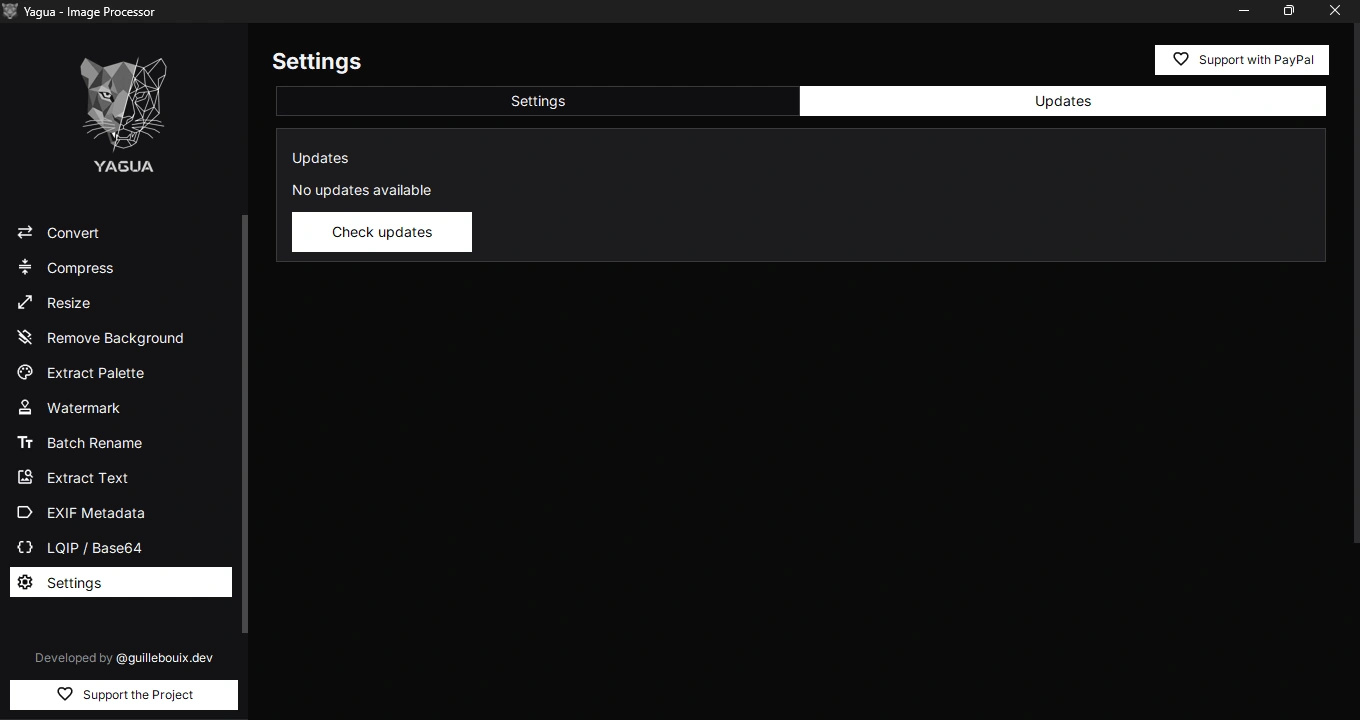Viewport: 1360px width, 720px height.
Task: Open Resize via its diagonal arrow icon
Action: coord(25,302)
